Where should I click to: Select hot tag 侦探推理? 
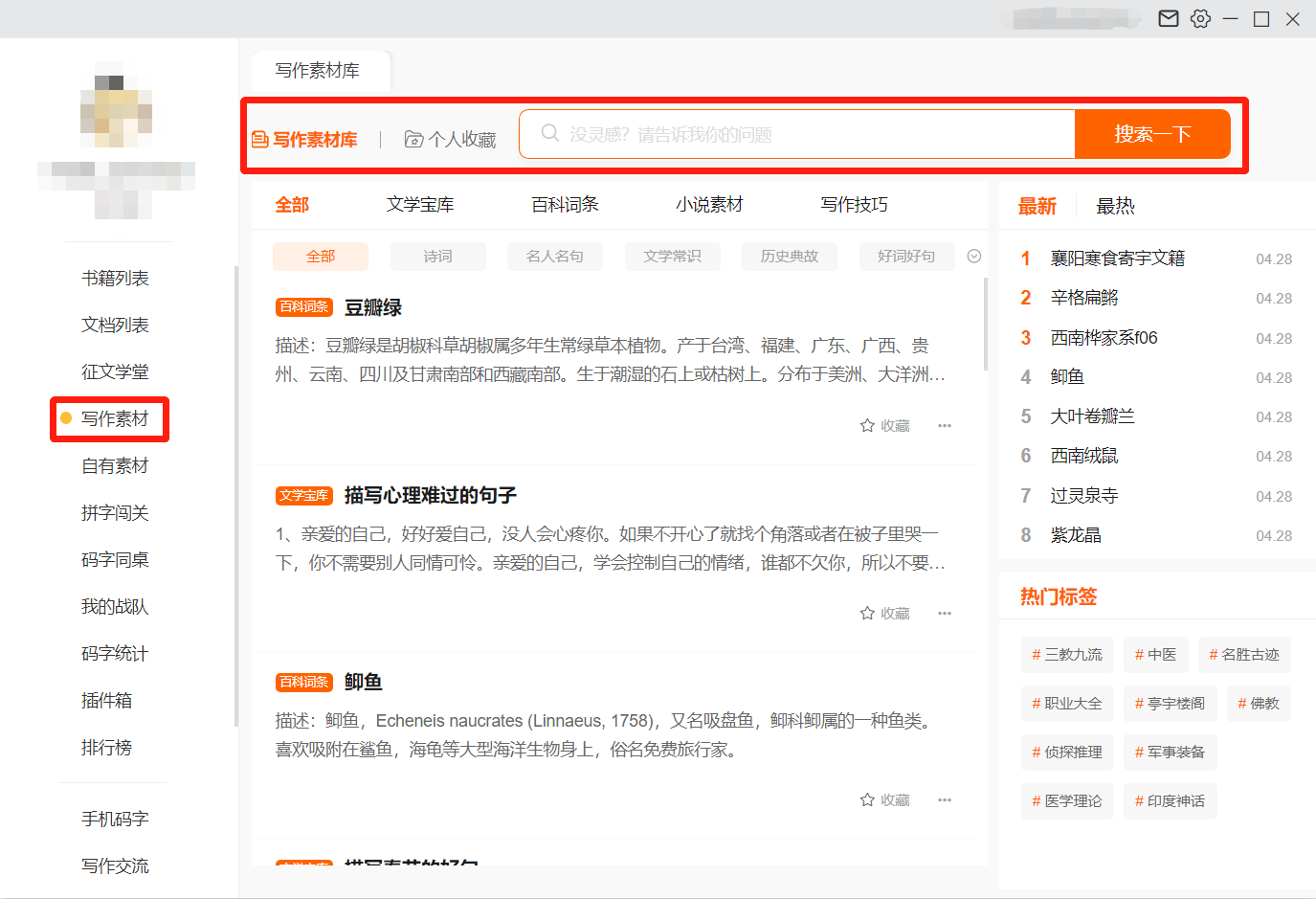pos(1067,753)
